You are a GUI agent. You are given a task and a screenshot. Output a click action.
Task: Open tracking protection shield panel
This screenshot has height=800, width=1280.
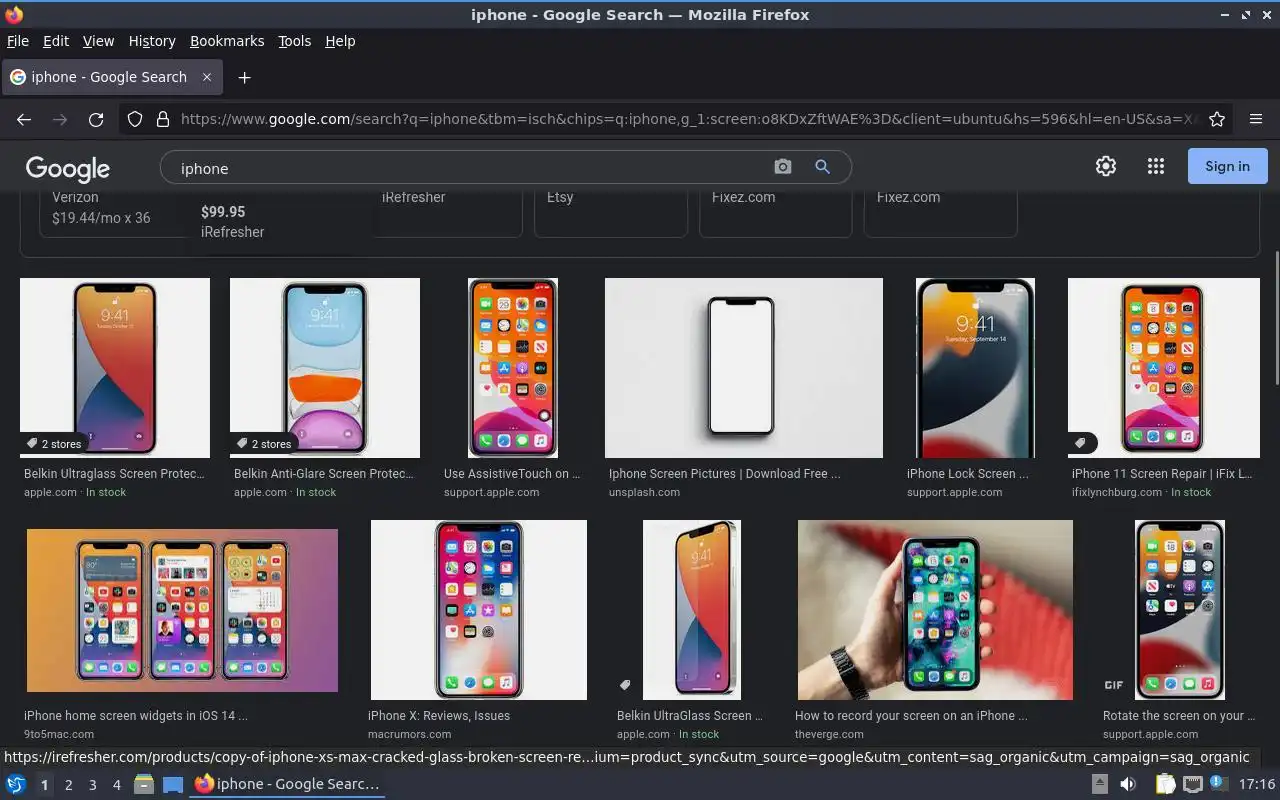135,119
